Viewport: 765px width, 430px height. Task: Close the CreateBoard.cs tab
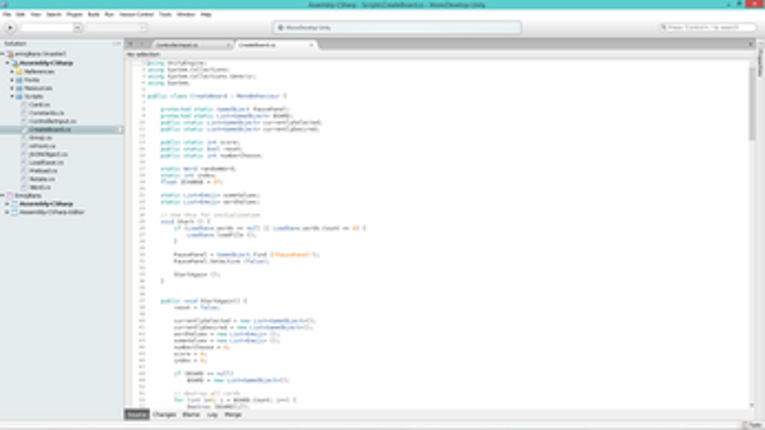[x=311, y=45]
